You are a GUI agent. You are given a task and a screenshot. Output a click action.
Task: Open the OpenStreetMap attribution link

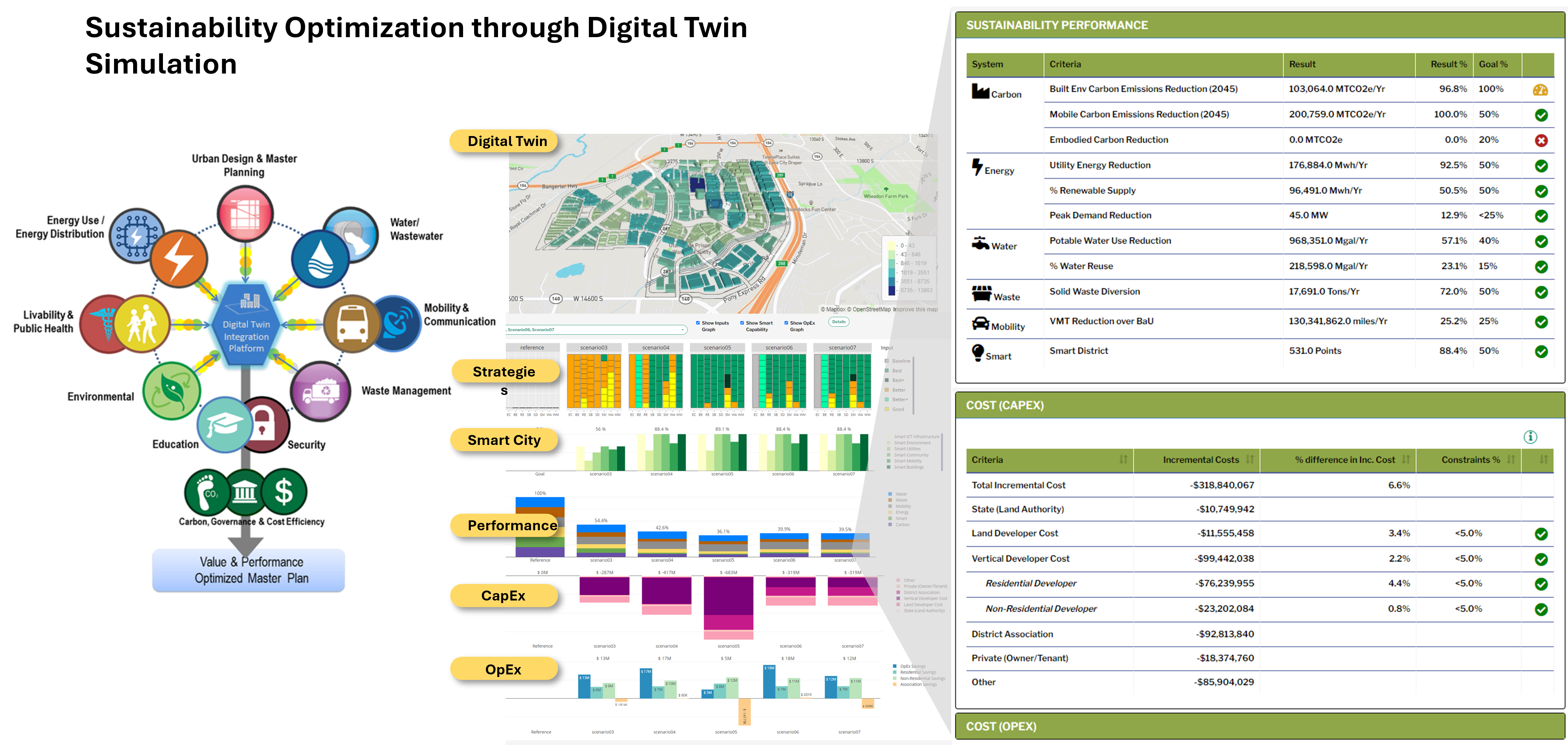coord(870,310)
